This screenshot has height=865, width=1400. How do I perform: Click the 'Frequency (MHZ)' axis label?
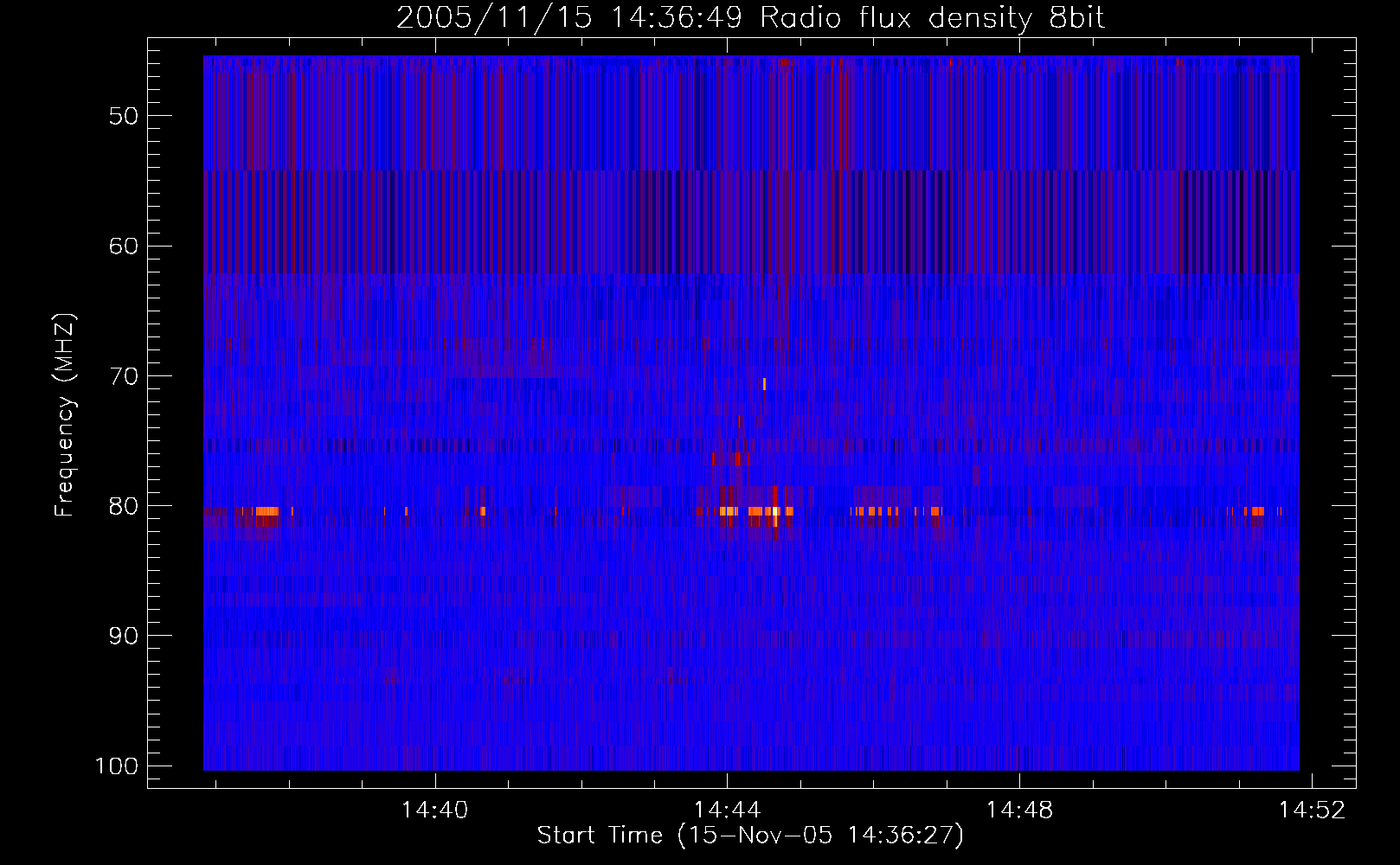tap(65, 415)
